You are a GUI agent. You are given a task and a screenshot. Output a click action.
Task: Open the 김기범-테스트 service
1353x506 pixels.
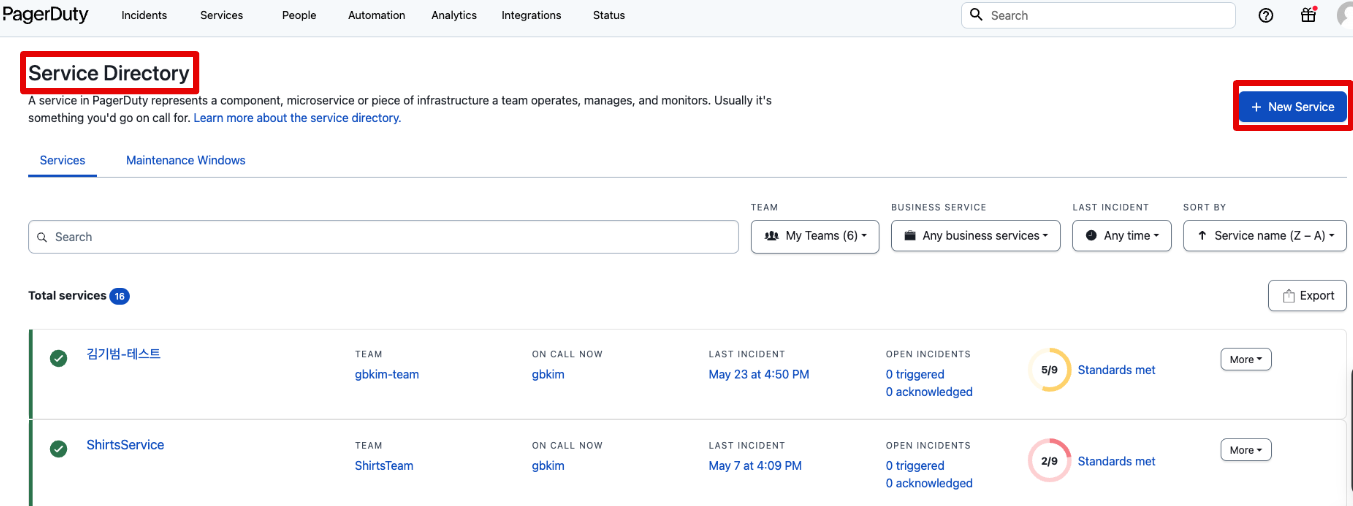[124, 354]
